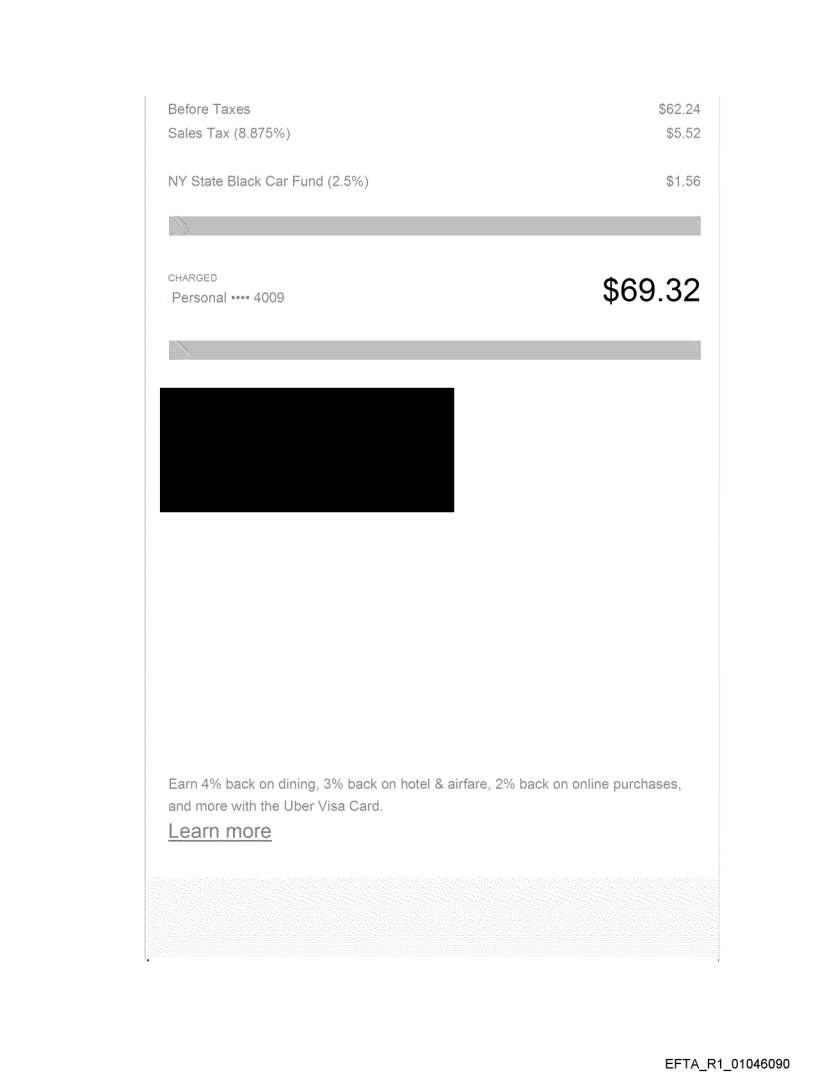Select the $62.24 before-tax amount
This screenshot has width=816, height=1073.
[679, 109]
